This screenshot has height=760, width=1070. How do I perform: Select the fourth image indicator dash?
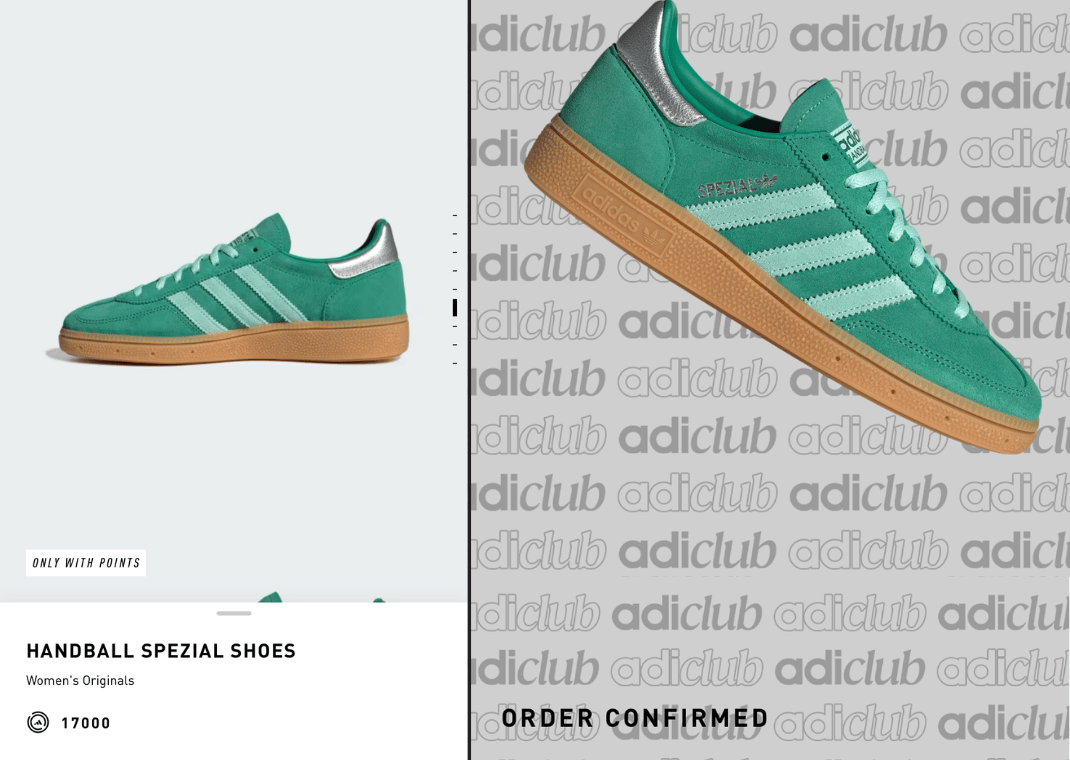pyautogui.click(x=454, y=271)
